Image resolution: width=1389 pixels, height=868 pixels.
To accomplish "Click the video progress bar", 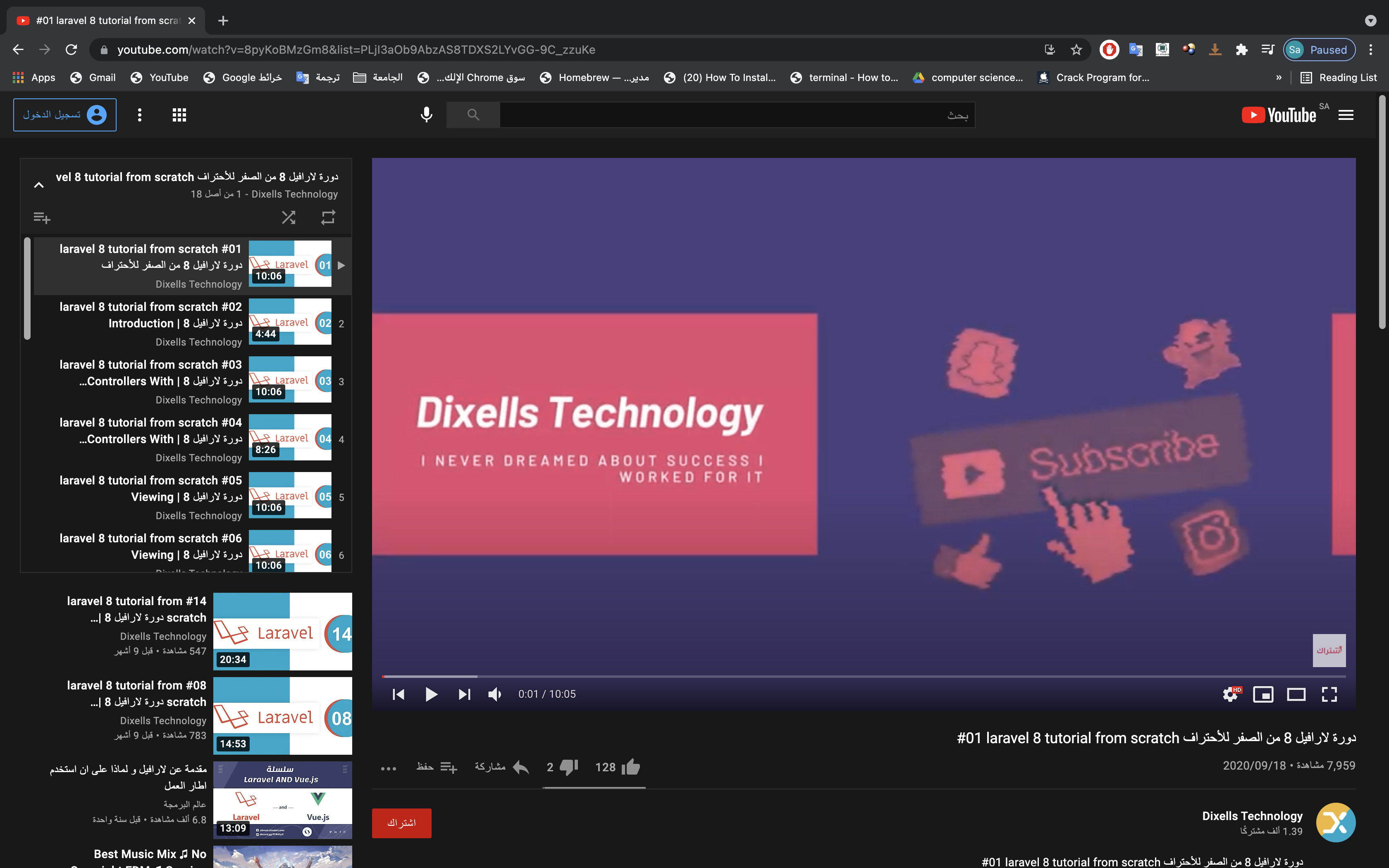I will 864,676.
